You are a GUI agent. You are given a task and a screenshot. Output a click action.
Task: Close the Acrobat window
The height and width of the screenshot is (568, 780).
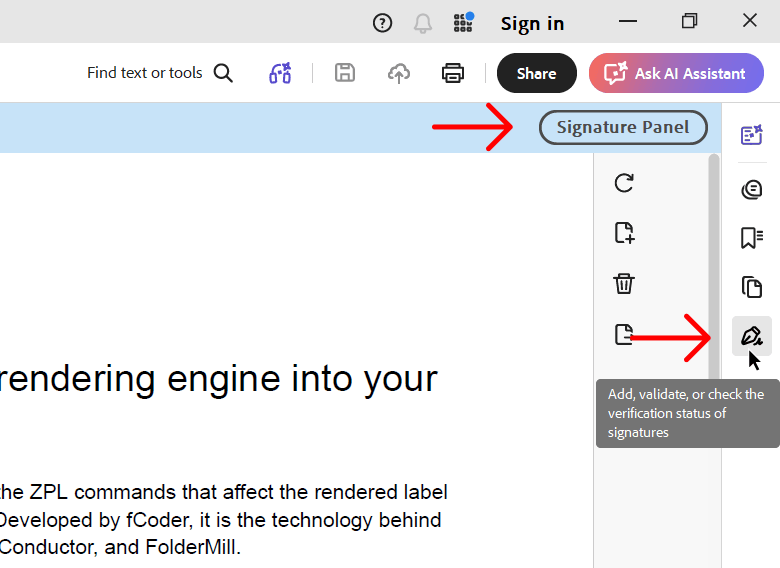750,20
